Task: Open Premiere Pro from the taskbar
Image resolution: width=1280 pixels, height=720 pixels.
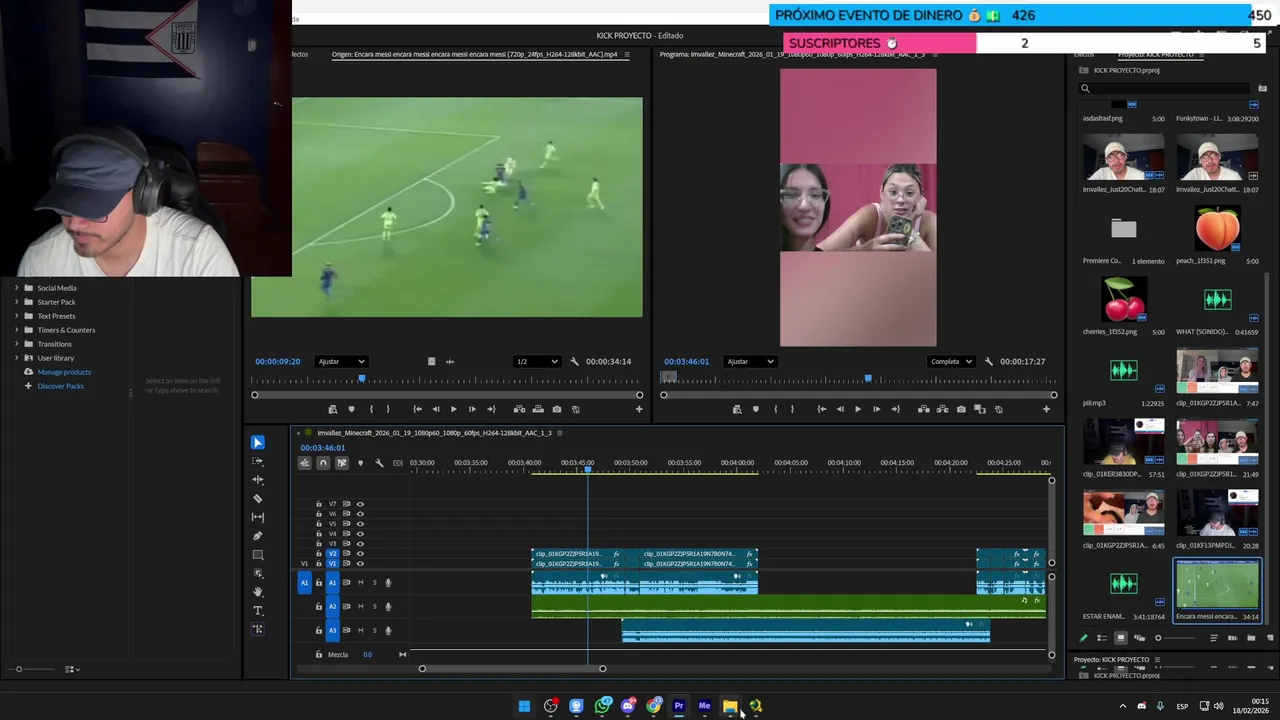Action: pyautogui.click(x=679, y=706)
